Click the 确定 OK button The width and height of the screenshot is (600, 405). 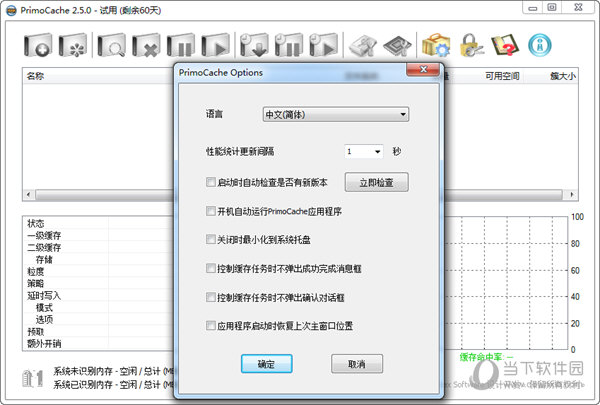pos(267,364)
